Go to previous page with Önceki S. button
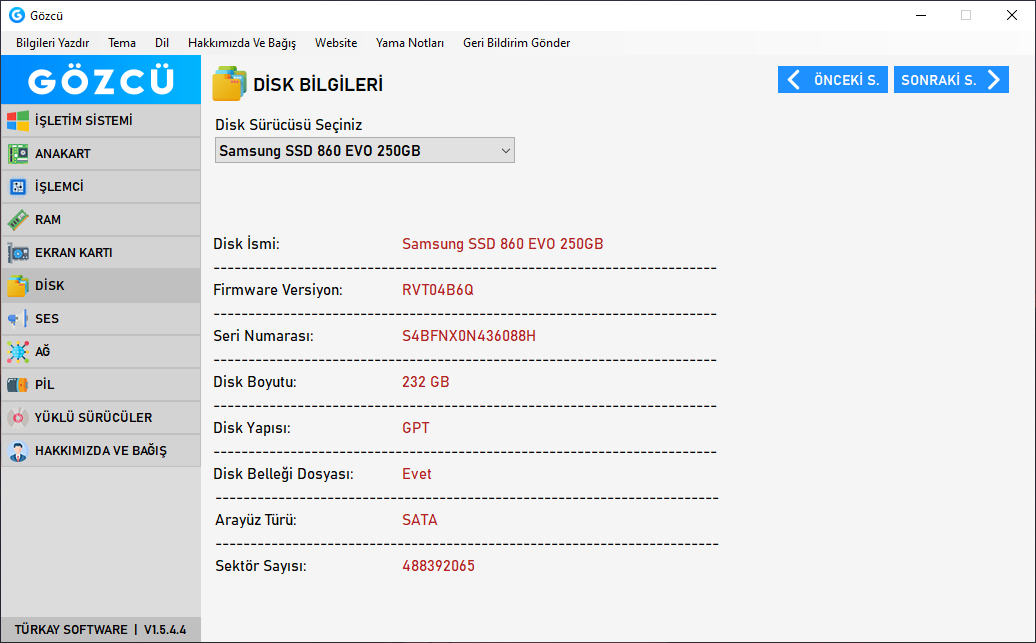1036x643 pixels. [x=832, y=80]
